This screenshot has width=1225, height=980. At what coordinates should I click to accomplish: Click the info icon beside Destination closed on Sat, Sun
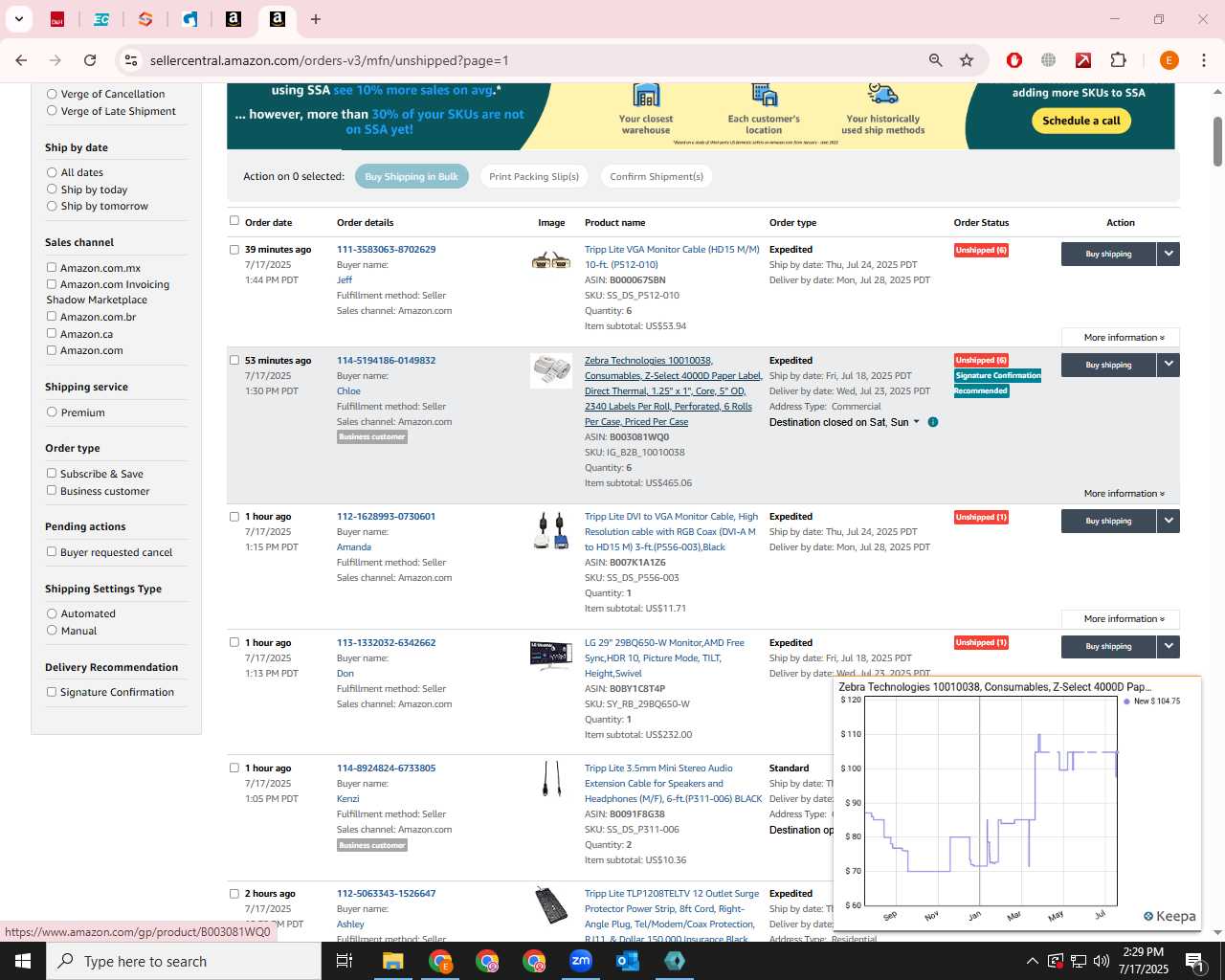(x=933, y=422)
